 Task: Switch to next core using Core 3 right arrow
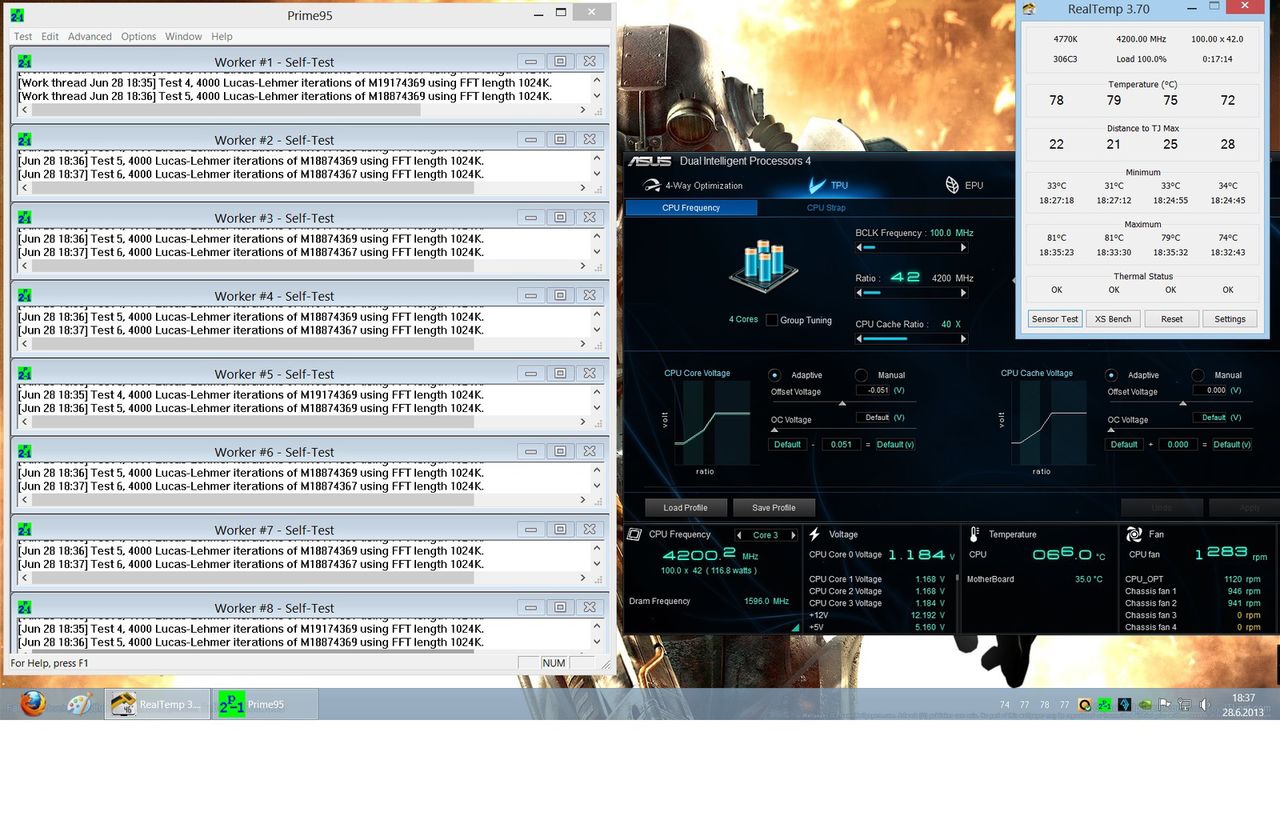(x=793, y=535)
